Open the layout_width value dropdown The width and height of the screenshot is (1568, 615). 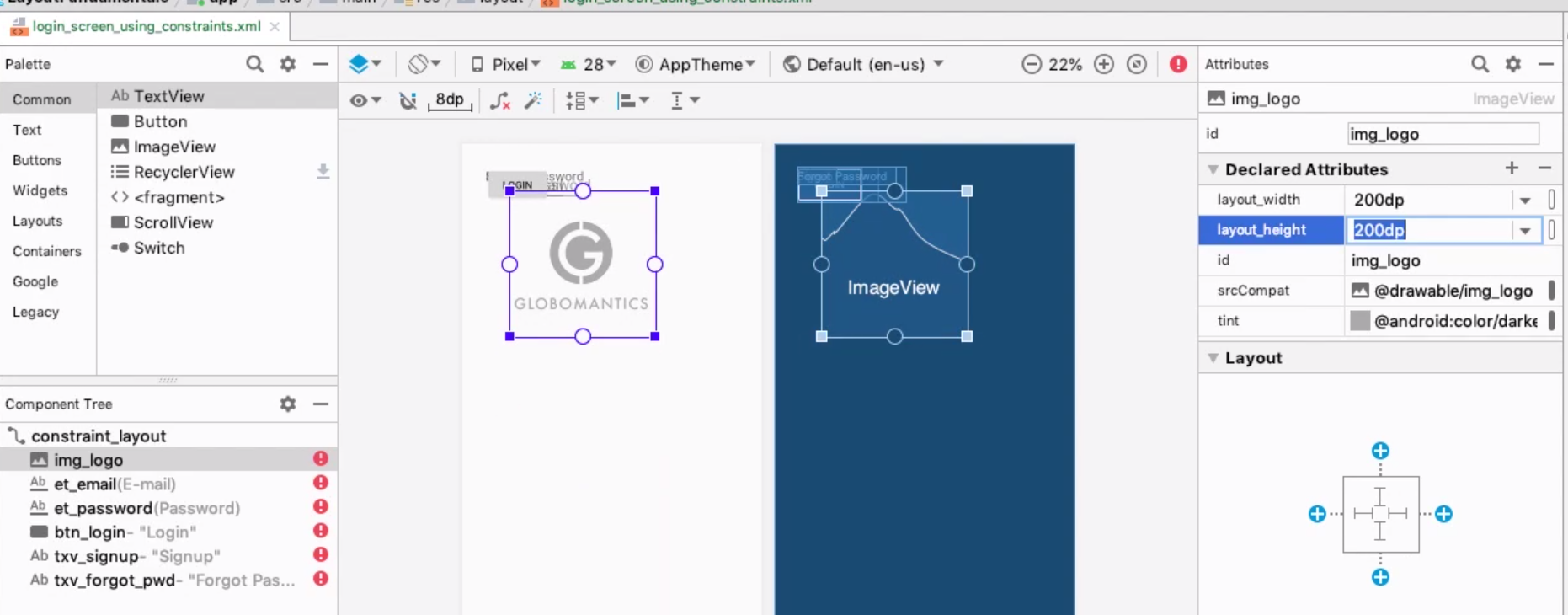[1525, 201]
